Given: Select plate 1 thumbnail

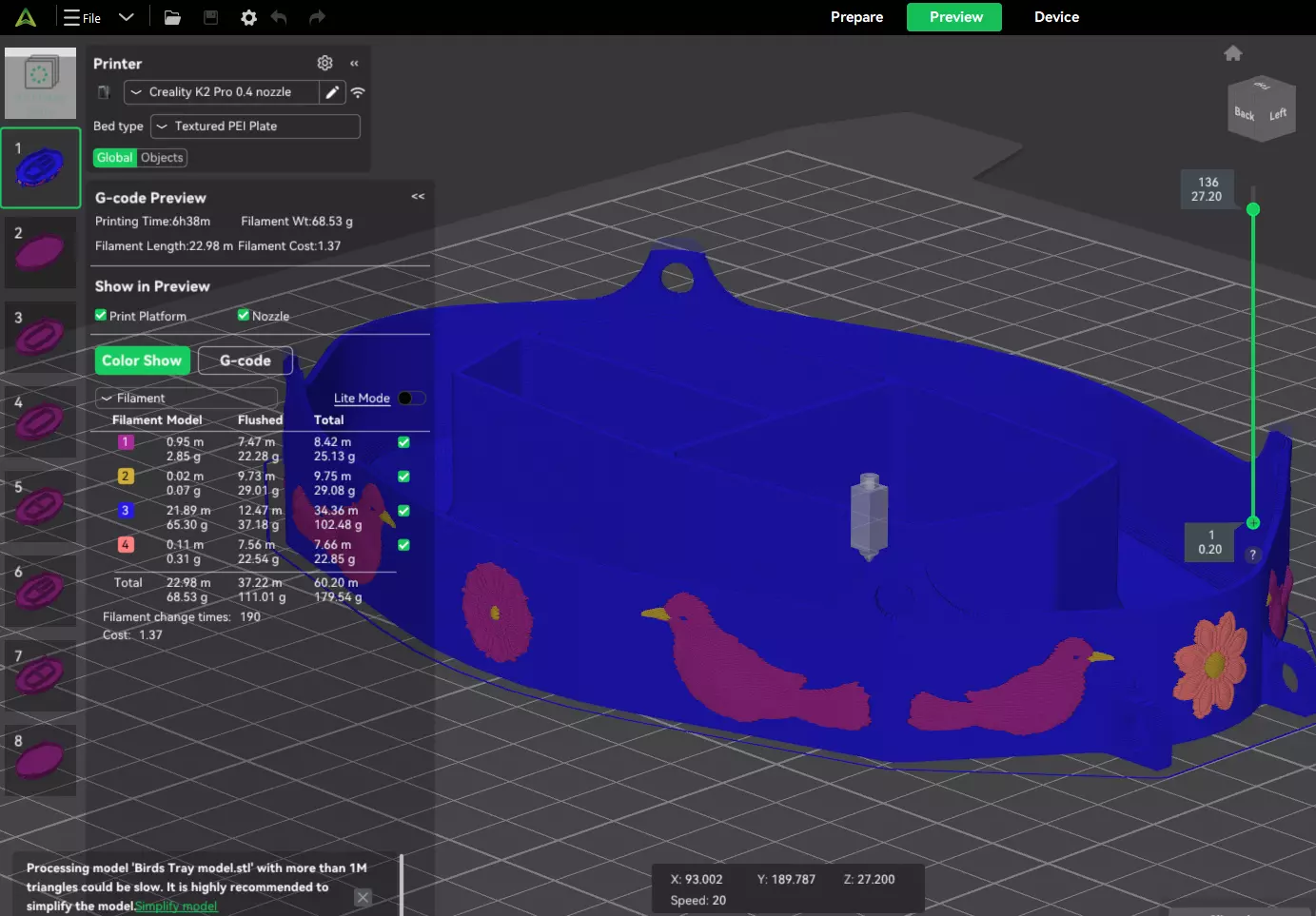Looking at the screenshot, I should point(41,167).
